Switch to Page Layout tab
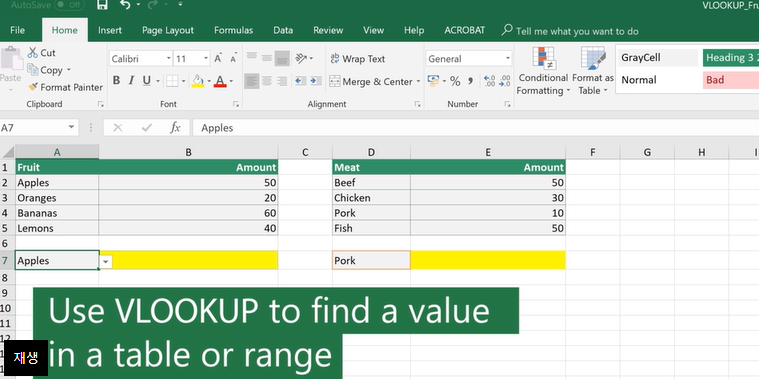759x379 pixels. point(167,30)
